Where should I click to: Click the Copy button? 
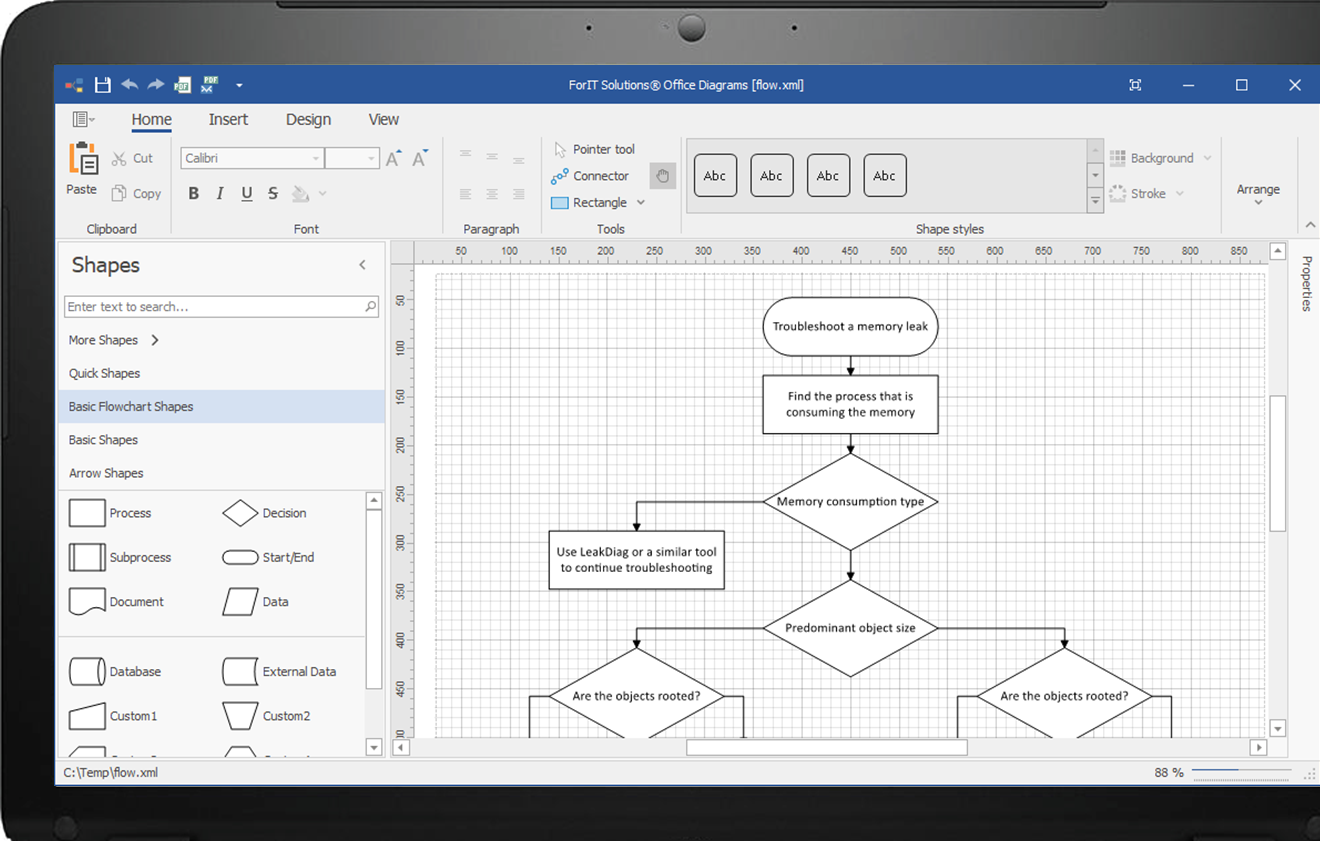click(x=136, y=194)
